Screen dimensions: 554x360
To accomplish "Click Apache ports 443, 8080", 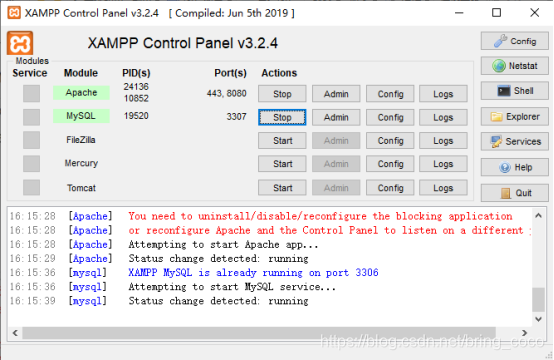I will [226, 93].
